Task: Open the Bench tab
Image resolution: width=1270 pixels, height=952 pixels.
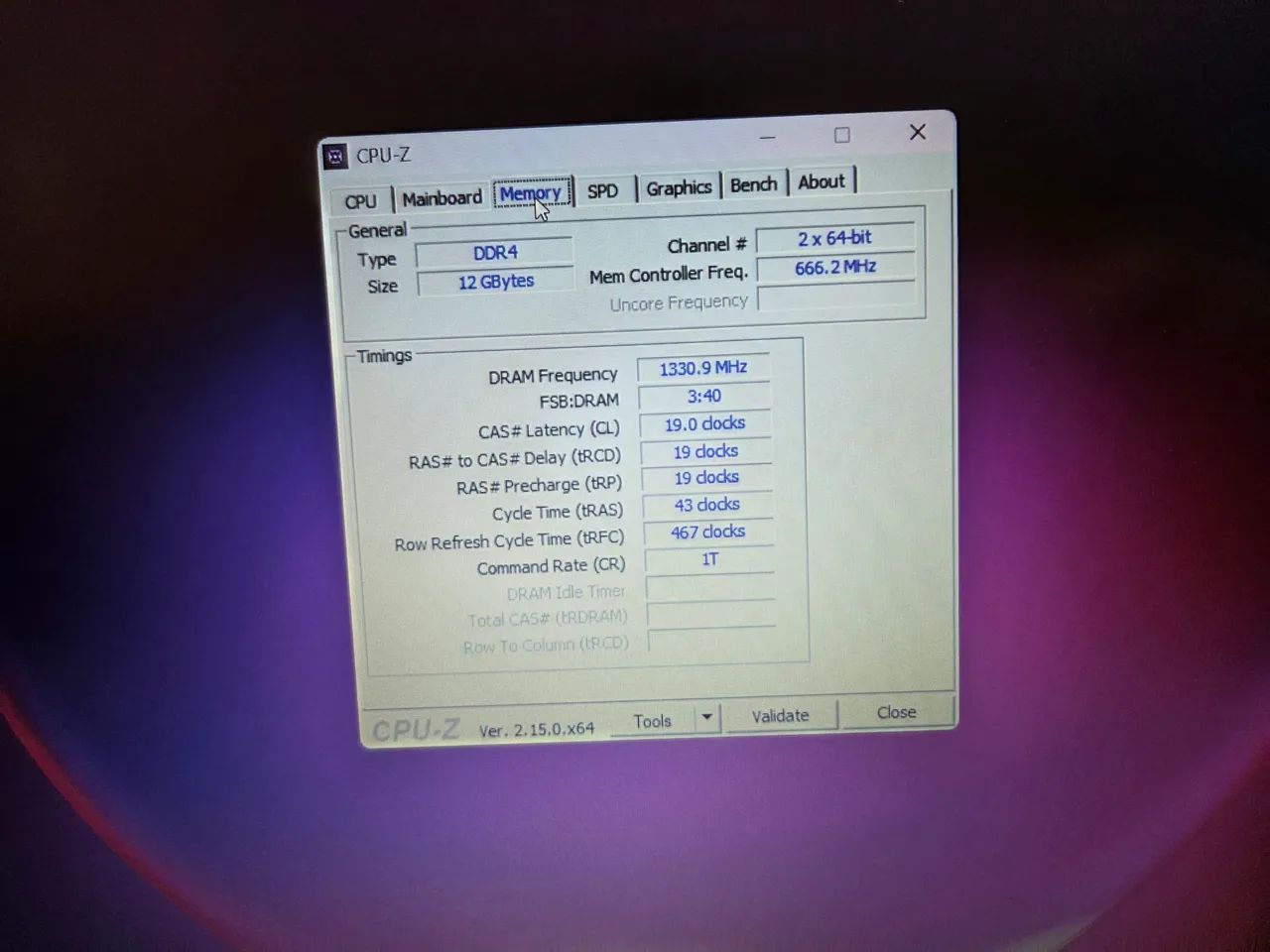Action: (754, 184)
